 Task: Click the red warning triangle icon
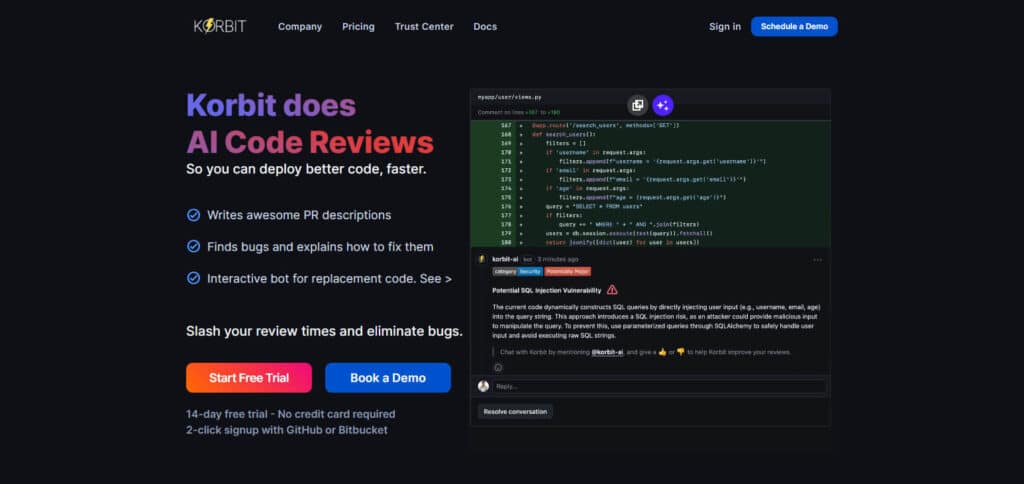(x=612, y=290)
